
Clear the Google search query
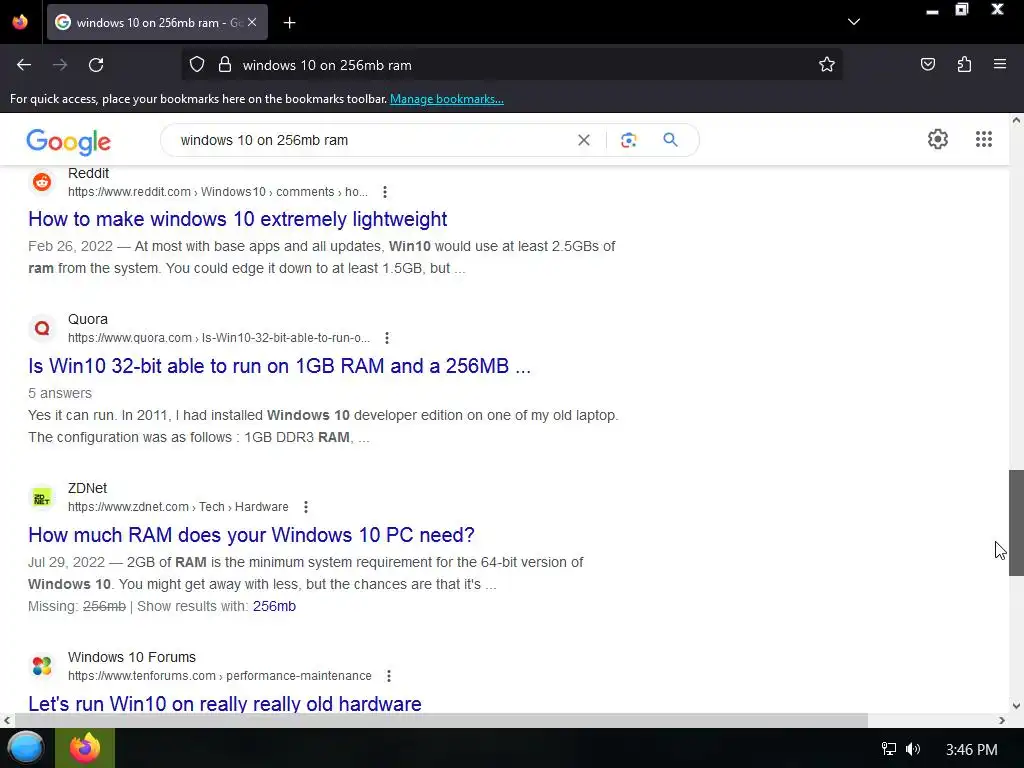(x=584, y=140)
